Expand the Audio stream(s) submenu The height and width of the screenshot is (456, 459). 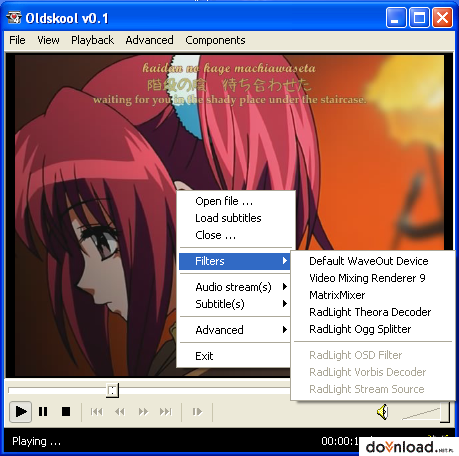pyautogui.click(x=234, y=287)
